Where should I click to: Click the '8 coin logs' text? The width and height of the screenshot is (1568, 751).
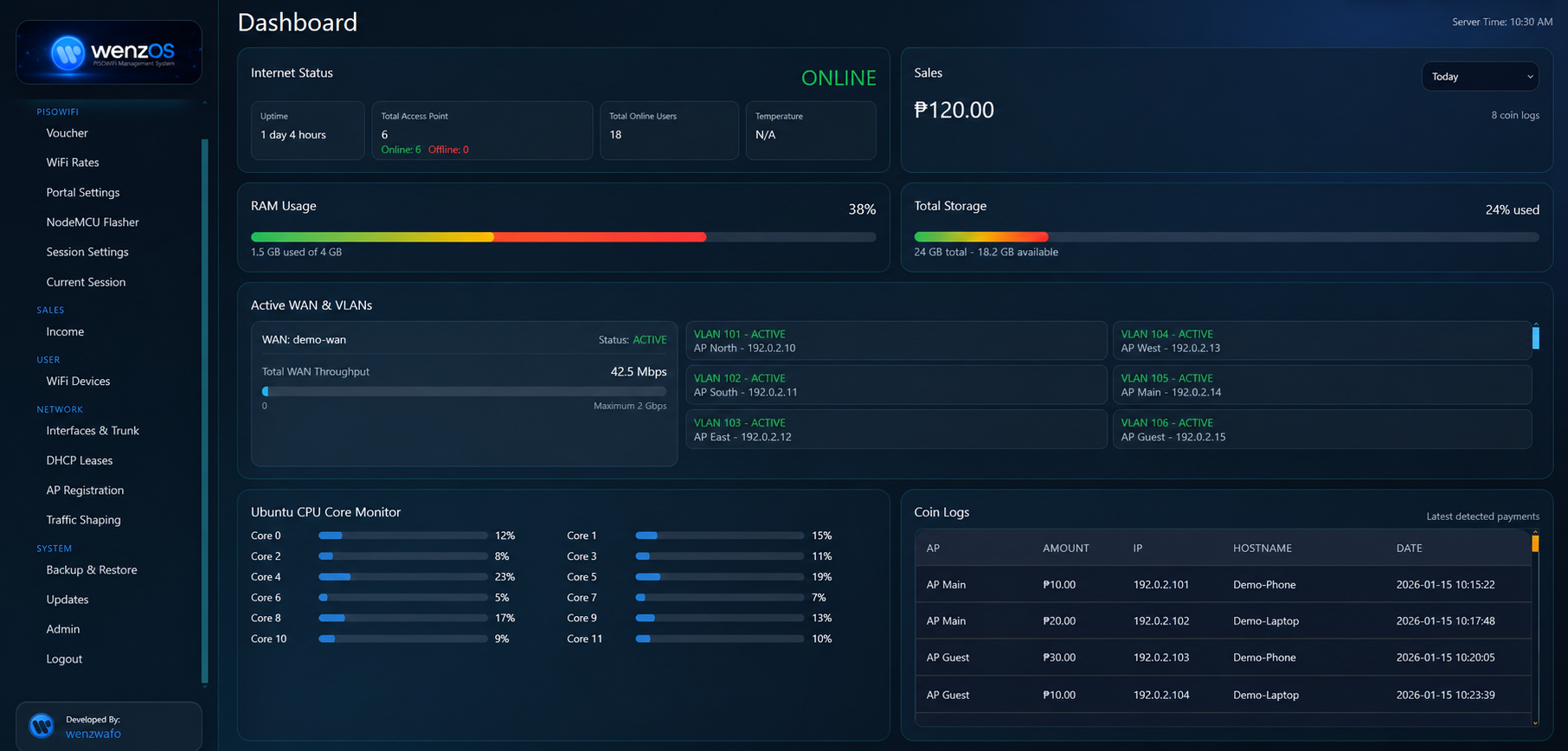coord(1515,115)
